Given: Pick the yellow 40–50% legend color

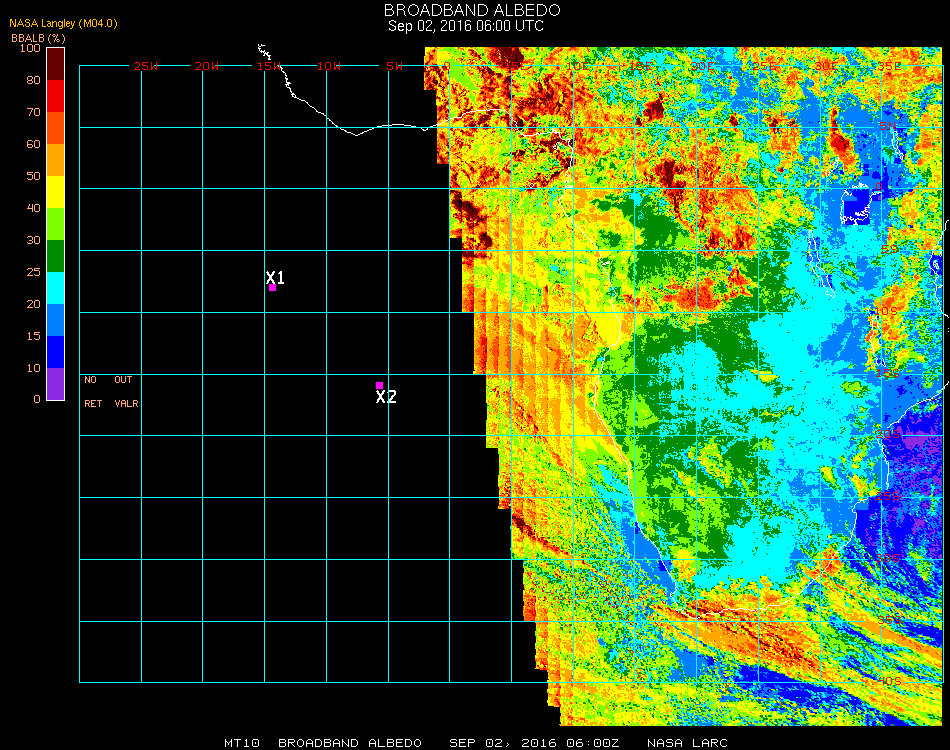Looking at the screenshot, I should click(56, 191).
